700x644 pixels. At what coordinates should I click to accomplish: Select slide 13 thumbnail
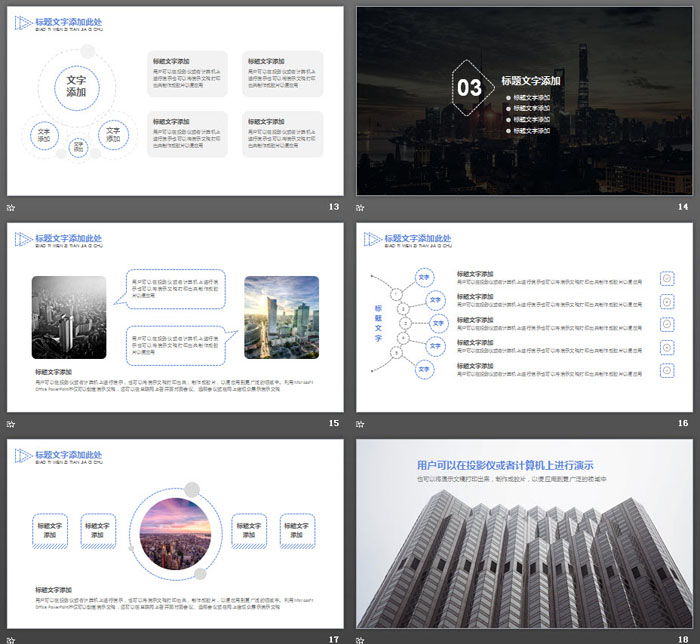point(175,101)
